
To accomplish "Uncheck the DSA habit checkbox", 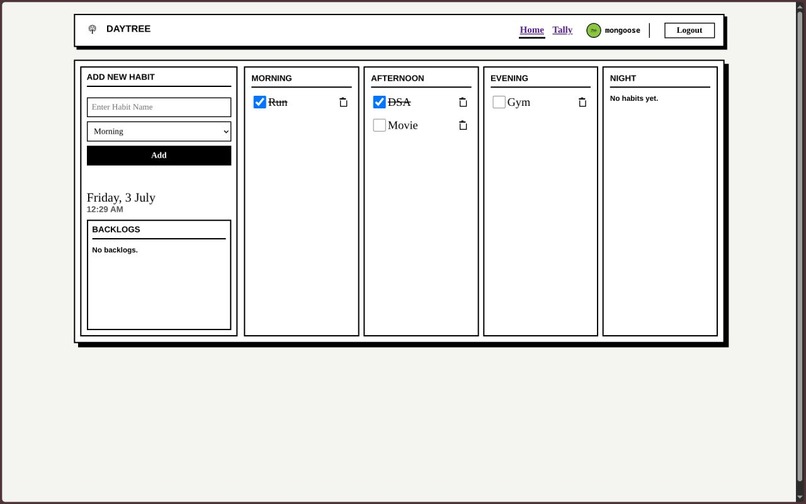I will (379, 102).
